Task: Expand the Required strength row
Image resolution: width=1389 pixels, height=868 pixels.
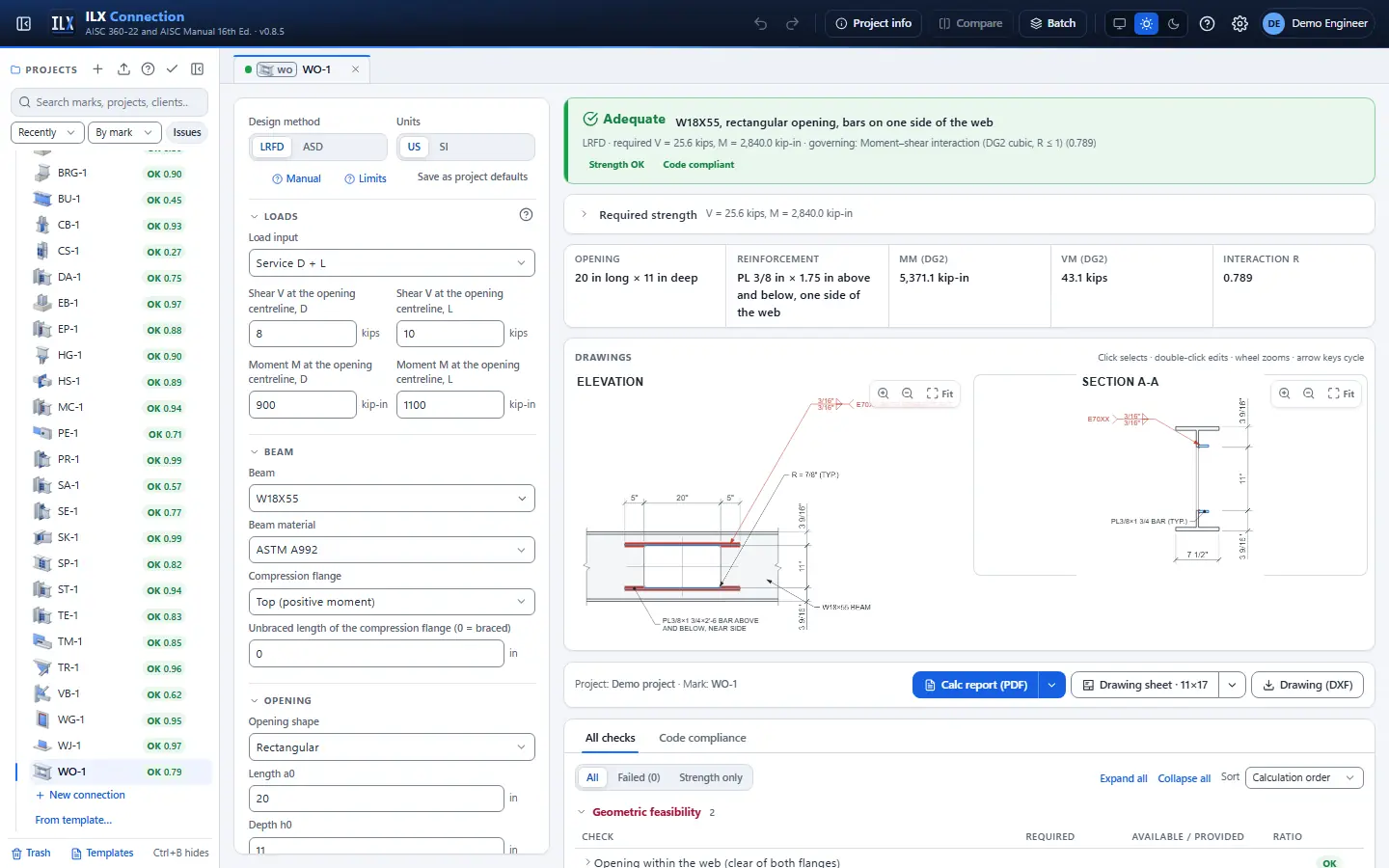Action: point(968,214)
